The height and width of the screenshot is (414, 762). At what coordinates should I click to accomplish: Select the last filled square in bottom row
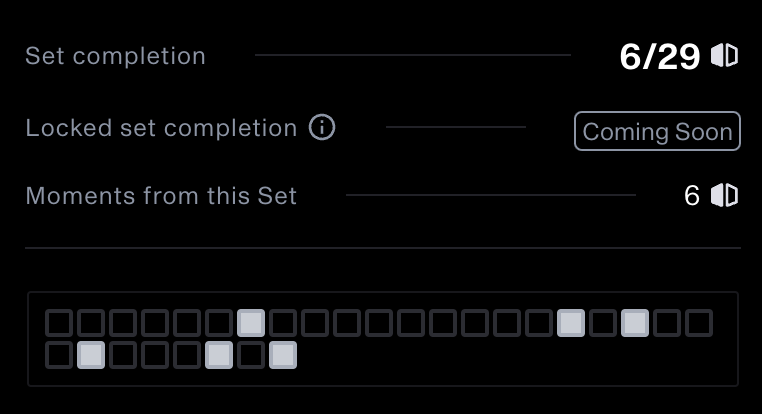(283, 355)
